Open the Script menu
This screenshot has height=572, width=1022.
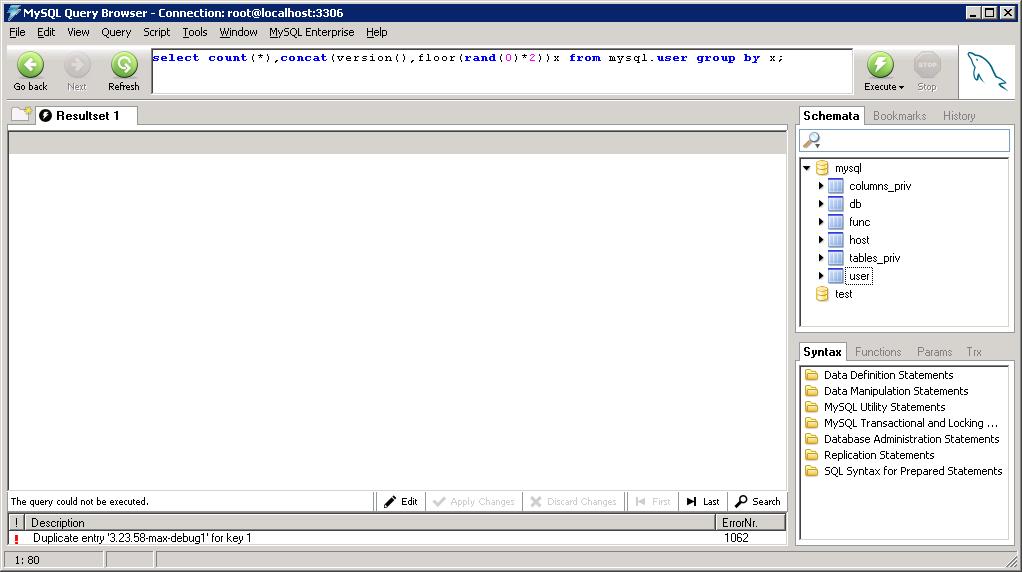pyautogui.click(x=156, y=32)
